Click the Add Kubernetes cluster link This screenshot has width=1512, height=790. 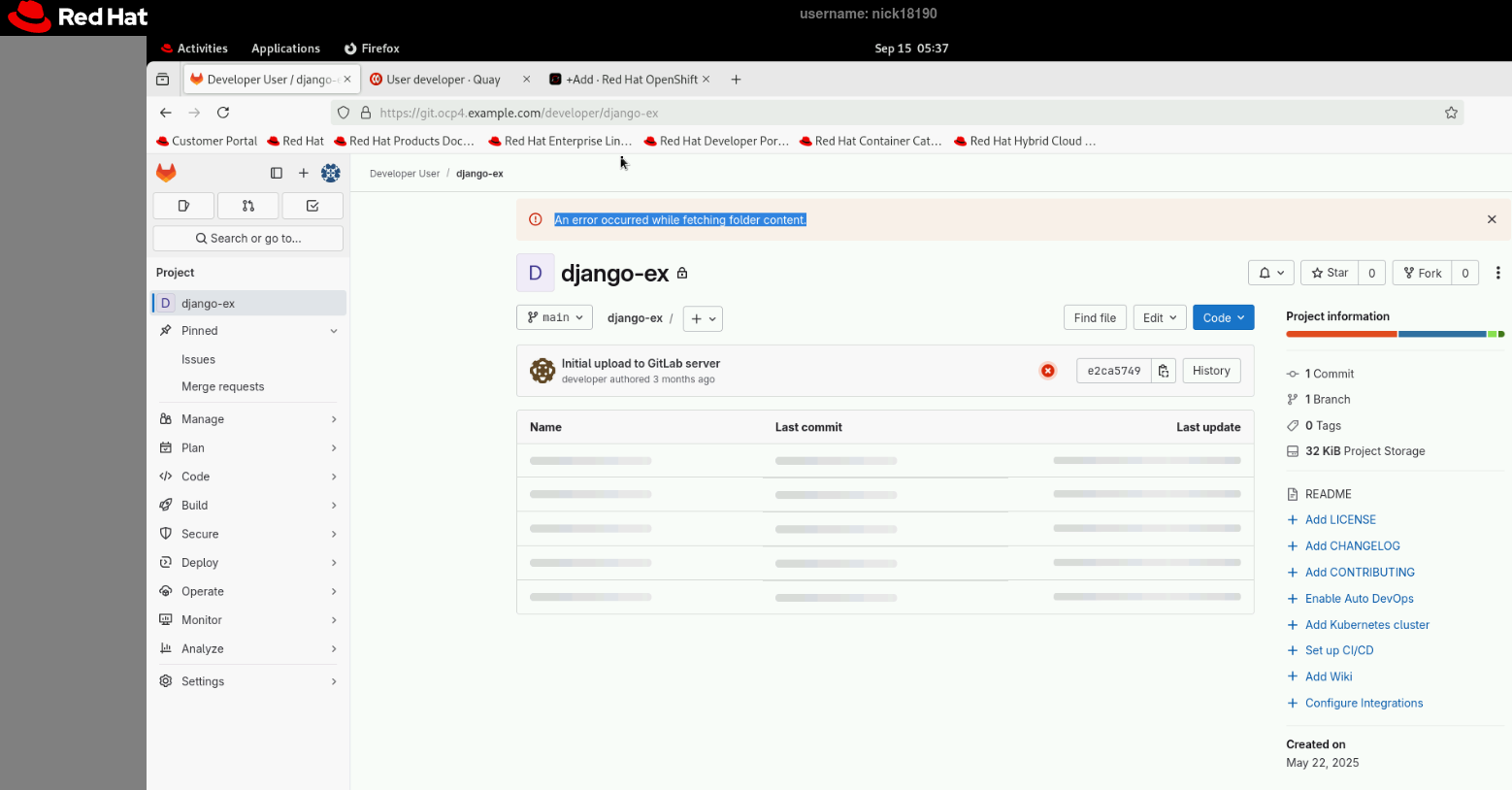1367,625
